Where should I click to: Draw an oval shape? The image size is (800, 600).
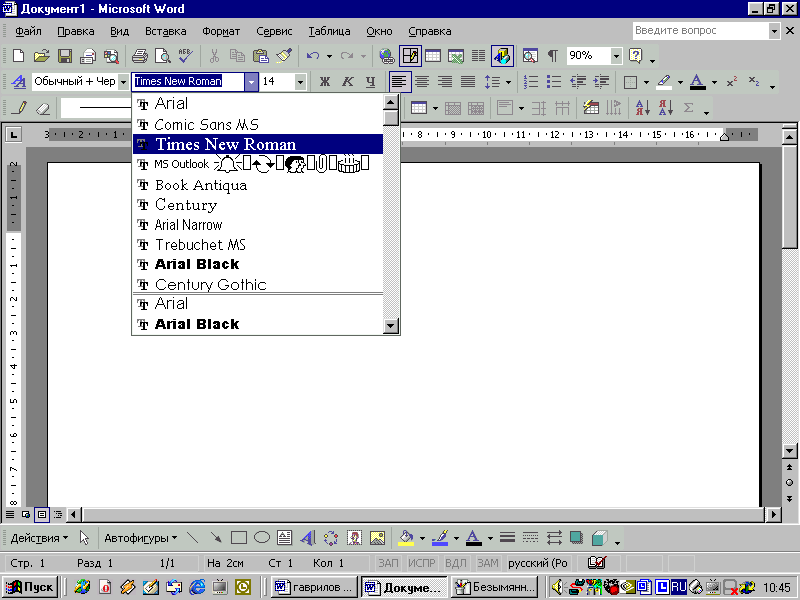pos(262,538)
